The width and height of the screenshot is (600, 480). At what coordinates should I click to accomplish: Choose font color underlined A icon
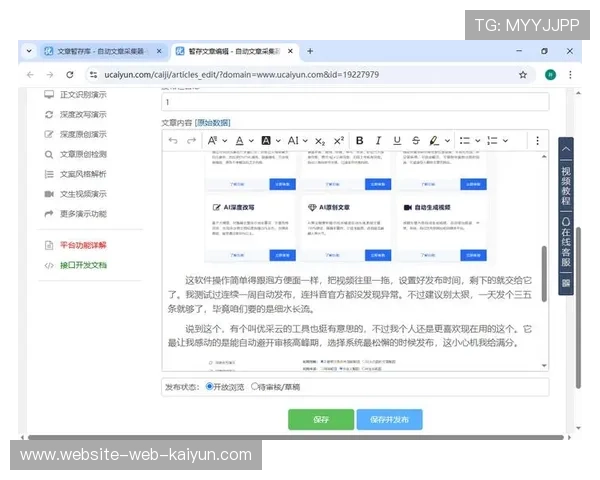click(240, 141)
